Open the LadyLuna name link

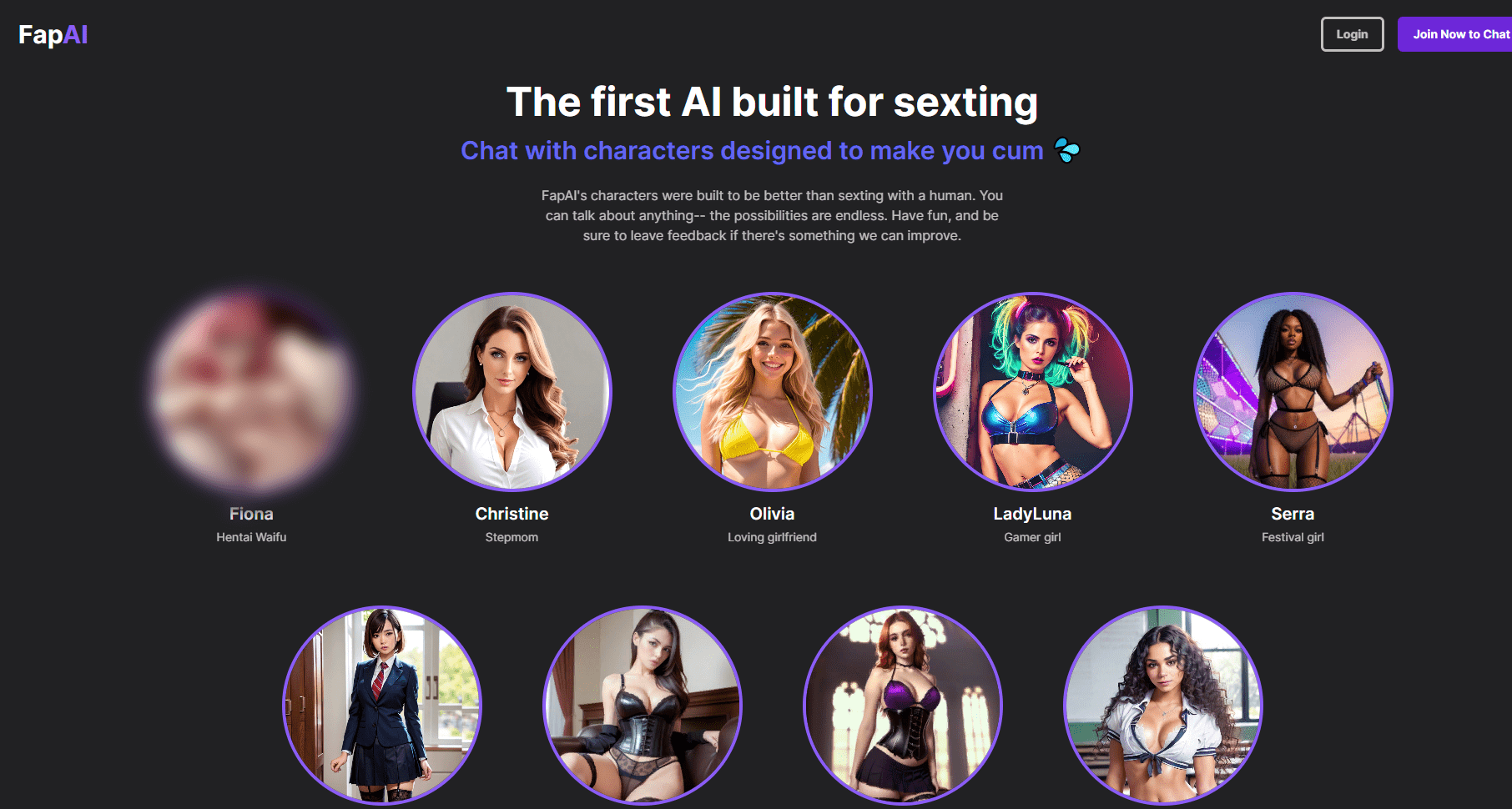point(1032,514)
